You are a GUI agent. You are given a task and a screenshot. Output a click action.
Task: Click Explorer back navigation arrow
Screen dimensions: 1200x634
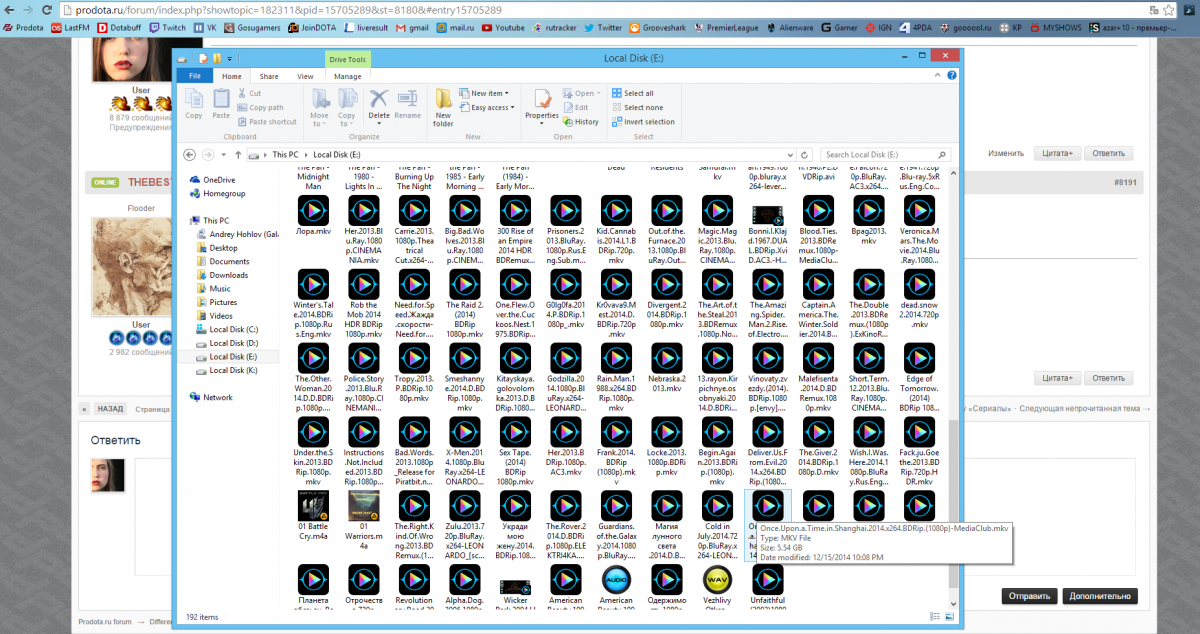(x=189, y=154)
